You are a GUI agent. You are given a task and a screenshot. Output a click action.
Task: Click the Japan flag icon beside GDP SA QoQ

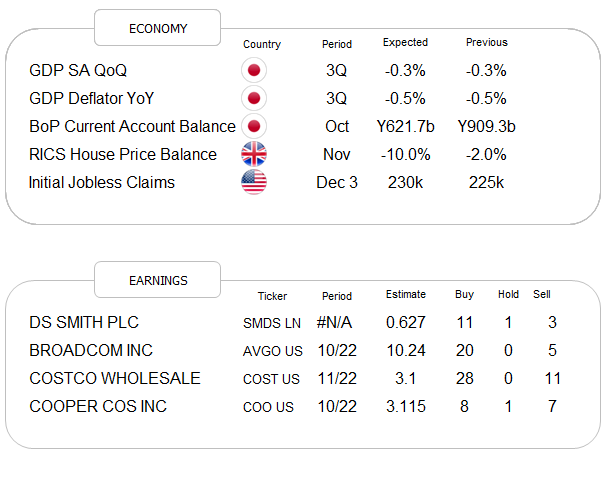pyautogui.click(x=254, y=70)
